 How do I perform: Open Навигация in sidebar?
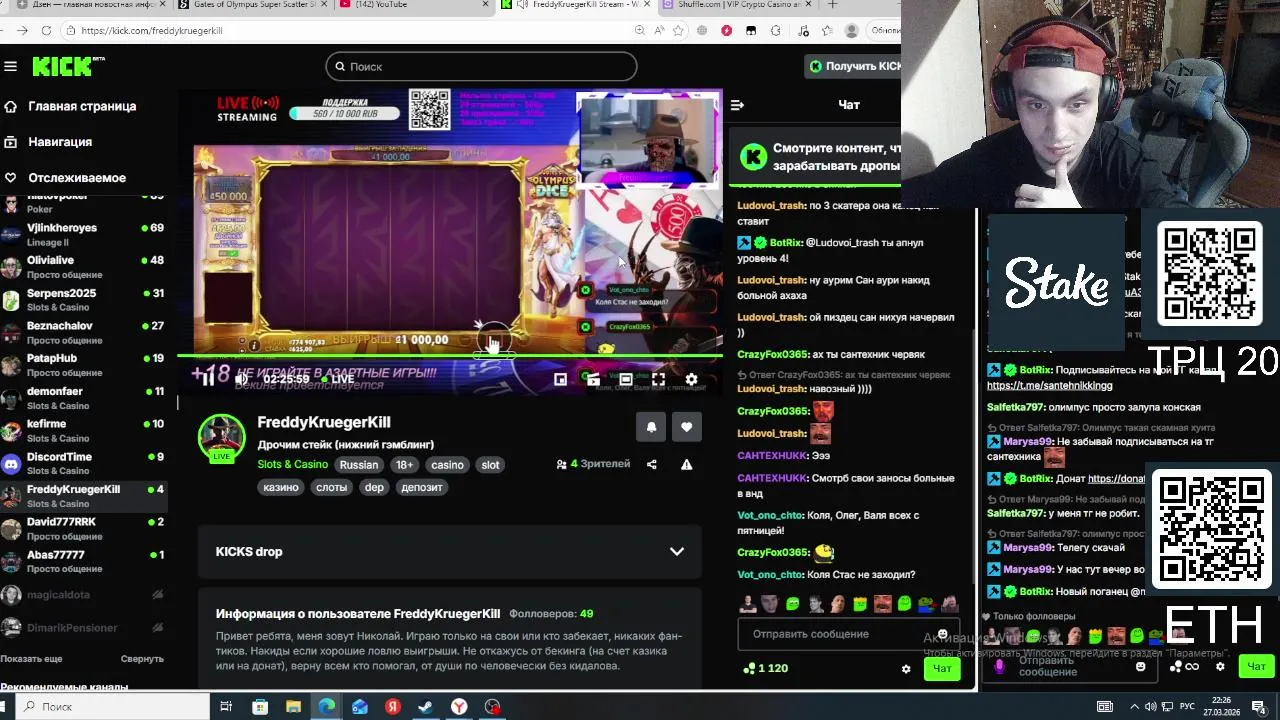point(60,142)
